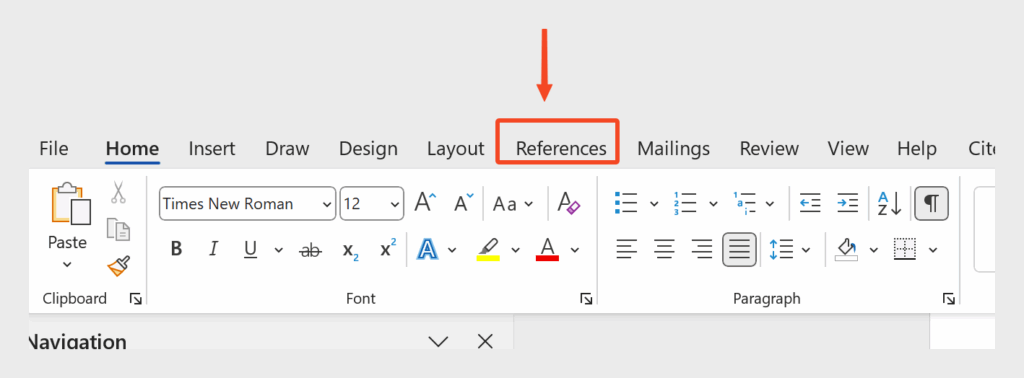
Task: Toggle superscript formatting
Action: (x=388, y=247)
